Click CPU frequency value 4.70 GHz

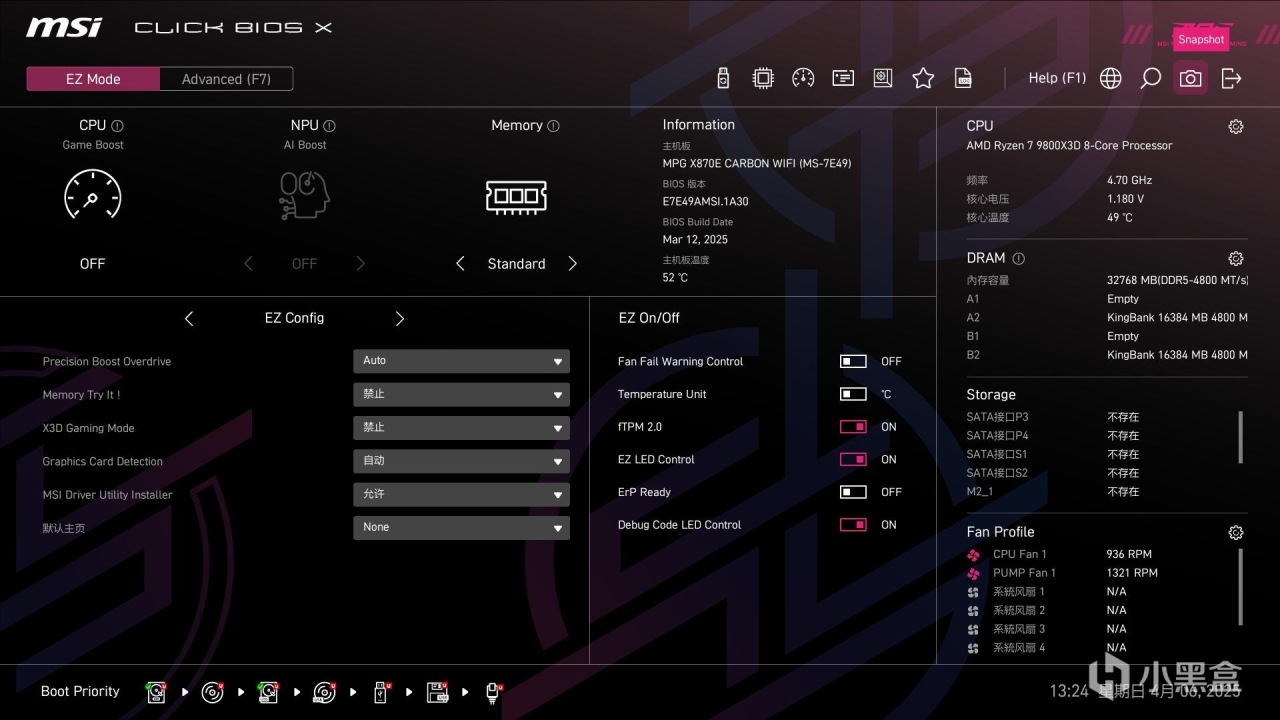[x=1129, y=180]
